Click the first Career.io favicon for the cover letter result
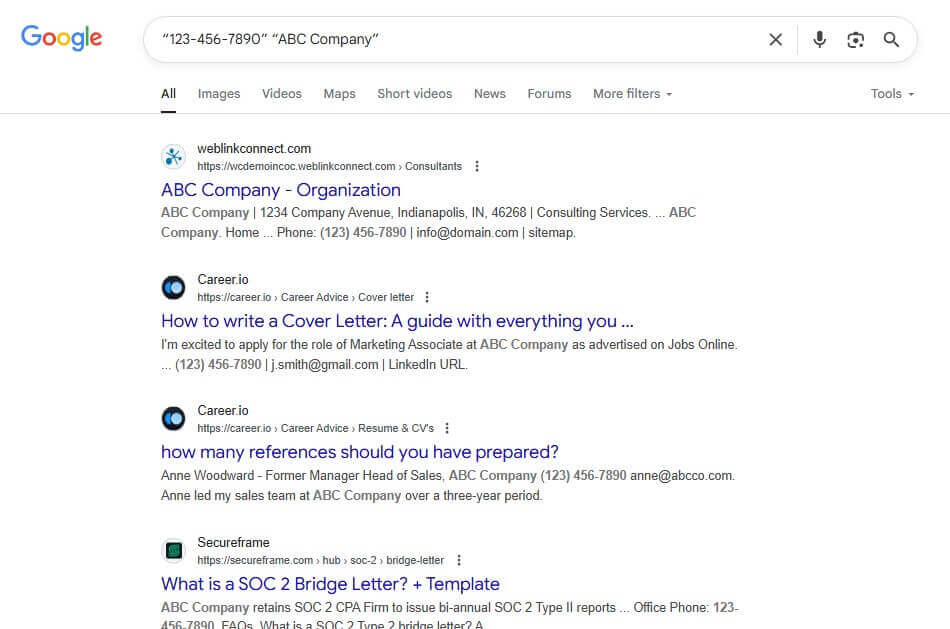 click(x=173, y=287)
